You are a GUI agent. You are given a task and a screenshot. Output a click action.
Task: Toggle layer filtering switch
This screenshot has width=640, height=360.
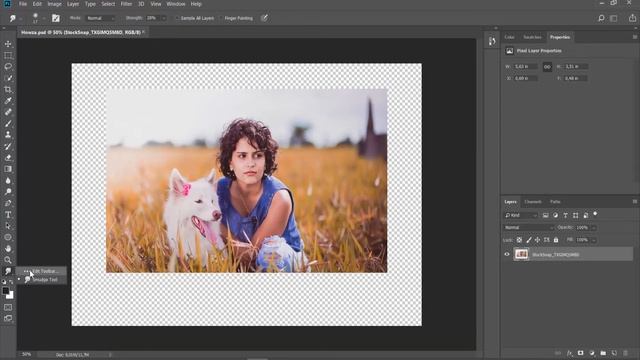[595, 214]
